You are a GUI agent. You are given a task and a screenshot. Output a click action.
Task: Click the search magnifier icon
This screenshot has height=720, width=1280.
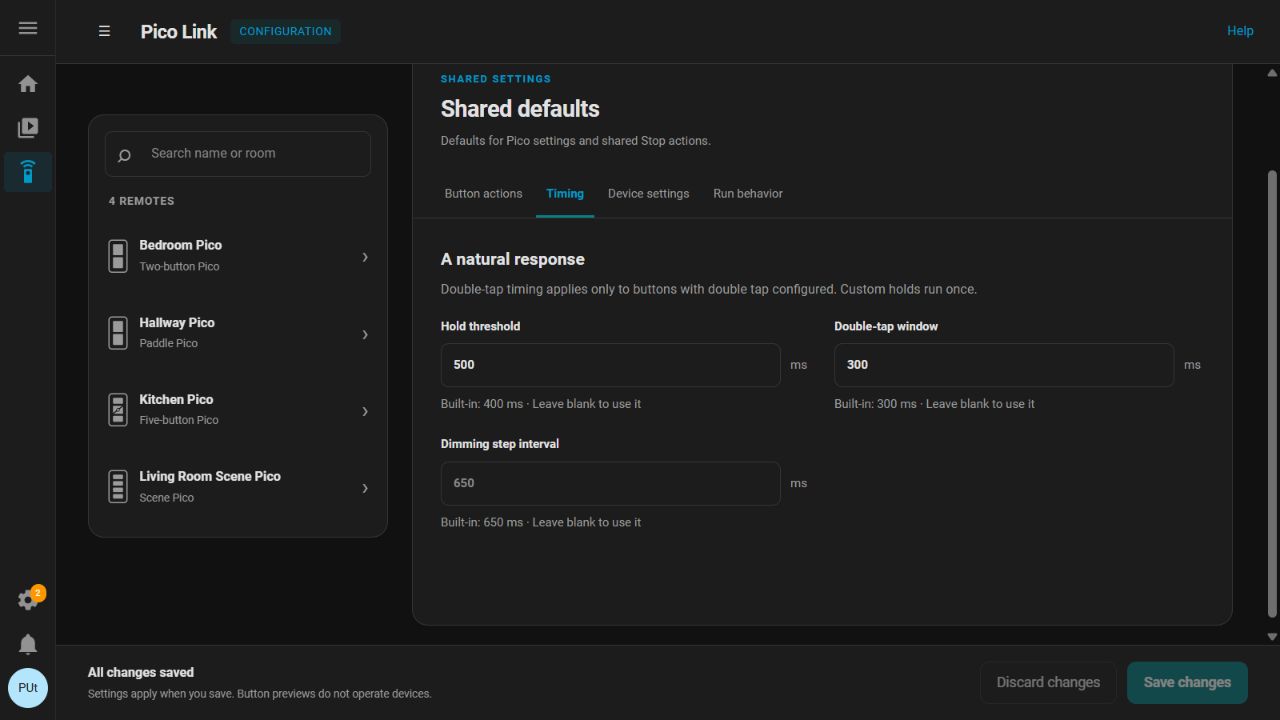pos(124,155)
